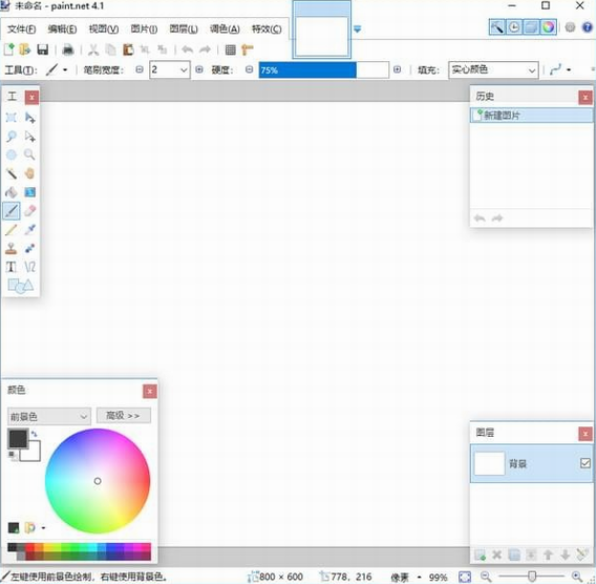Select the Eraser tool
This screenshot has width=596, height=584.
pos(30,211)
